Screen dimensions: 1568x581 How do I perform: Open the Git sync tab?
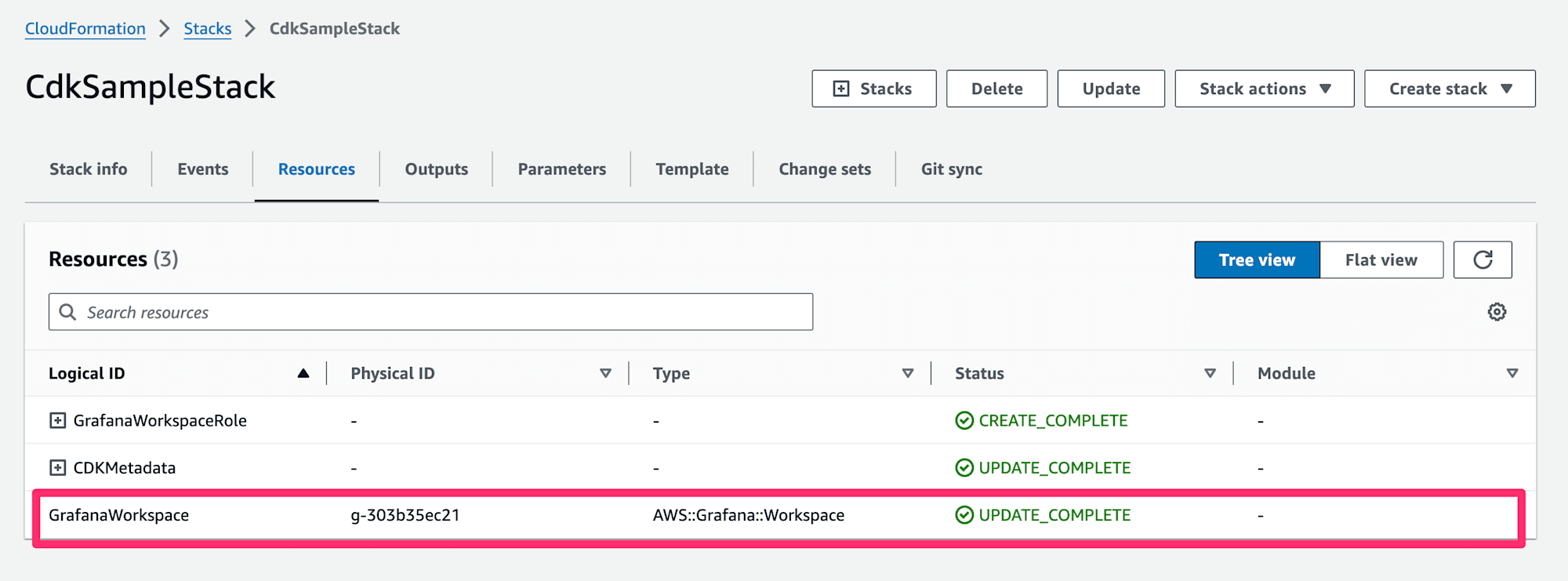click(951, 169)
